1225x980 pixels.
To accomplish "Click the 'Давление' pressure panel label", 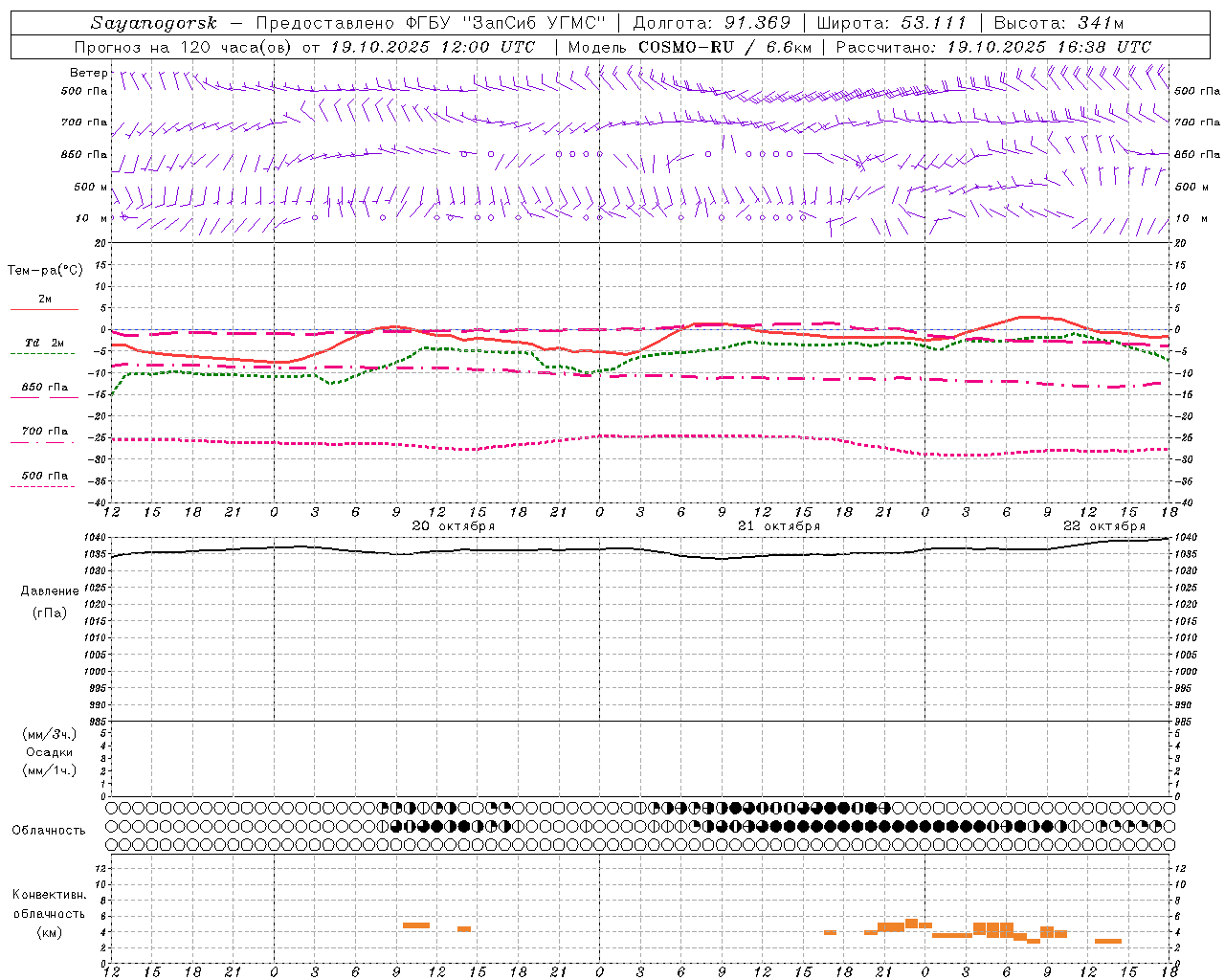I will [50, 591].
